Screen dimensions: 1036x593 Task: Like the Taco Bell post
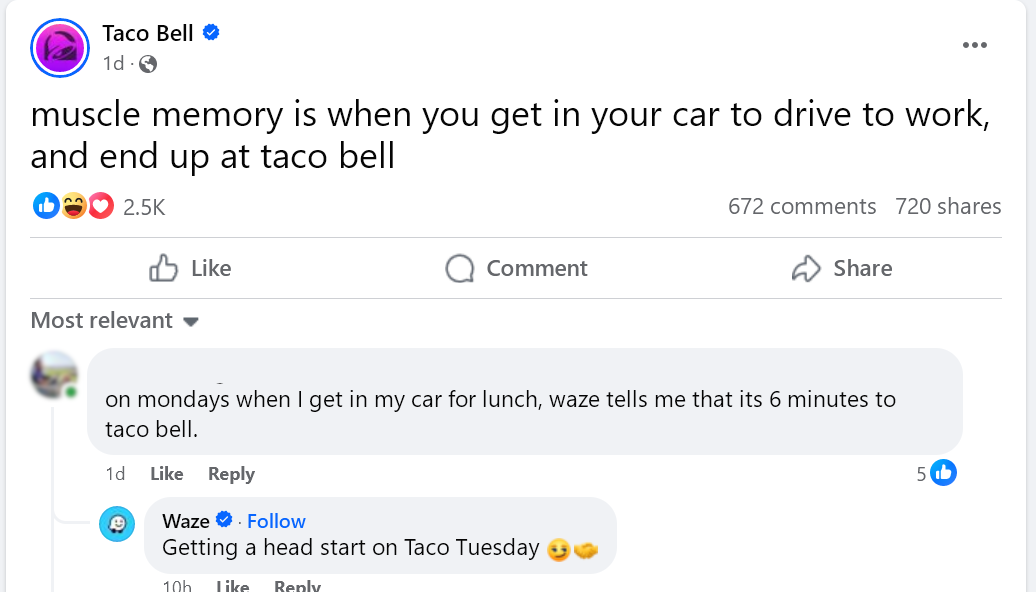[x=190, y=268]
